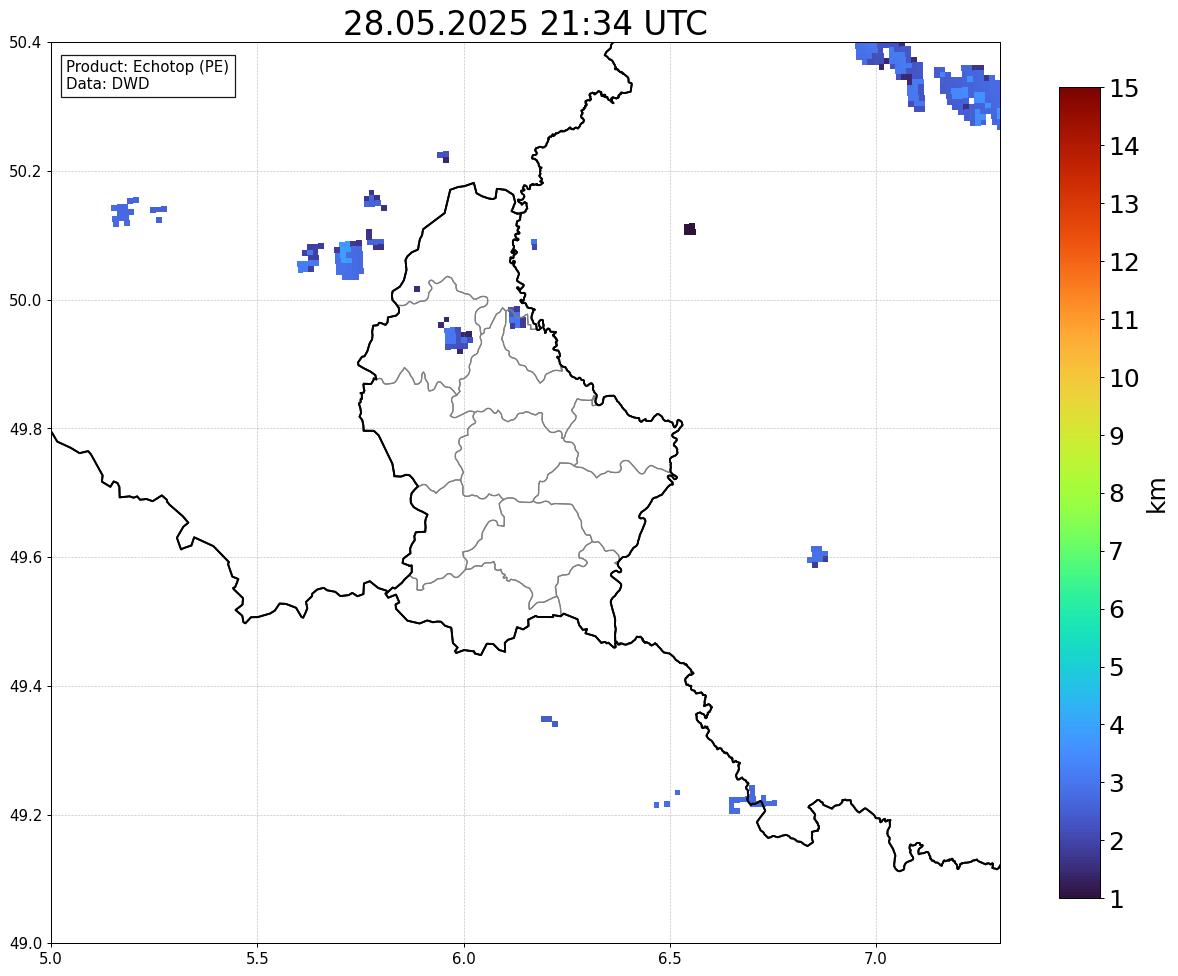This screenshot has height=976, width=1178.
Task: Click colorbar tick value 2
Action: pos(1117,841)
